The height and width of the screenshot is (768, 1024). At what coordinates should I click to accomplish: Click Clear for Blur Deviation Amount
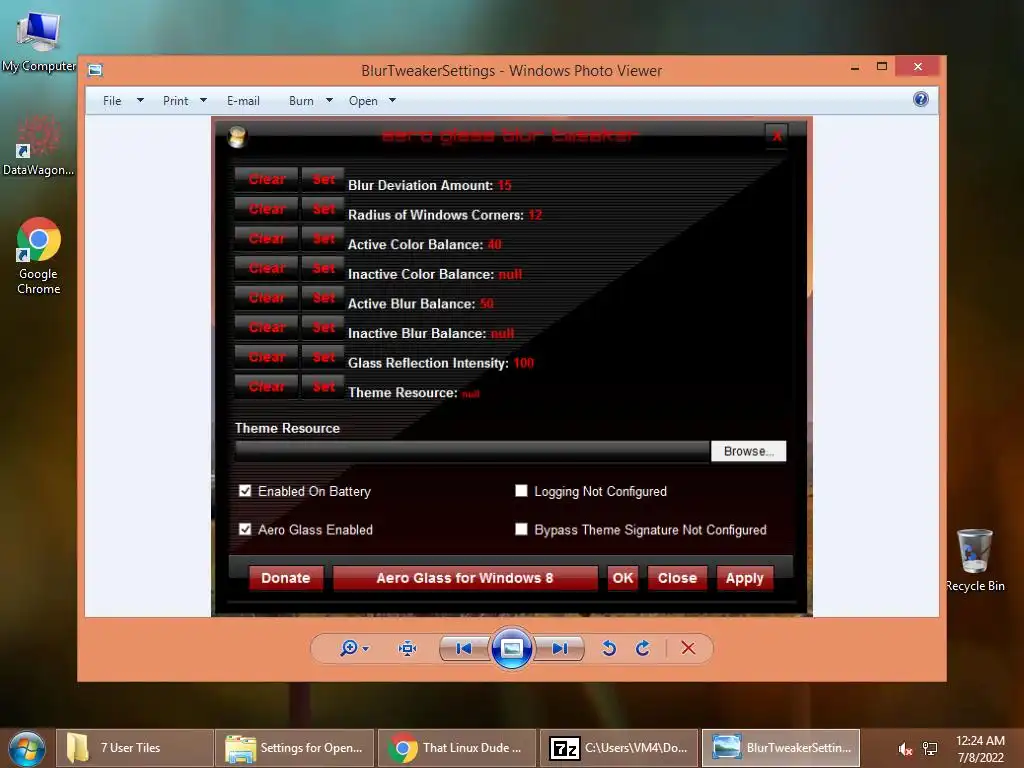[x=266, y=179]
